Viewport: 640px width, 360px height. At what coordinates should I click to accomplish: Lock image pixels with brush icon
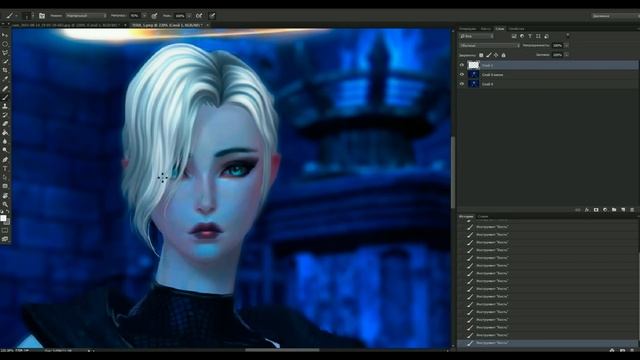pyautogui.click(x=489, y=55)
